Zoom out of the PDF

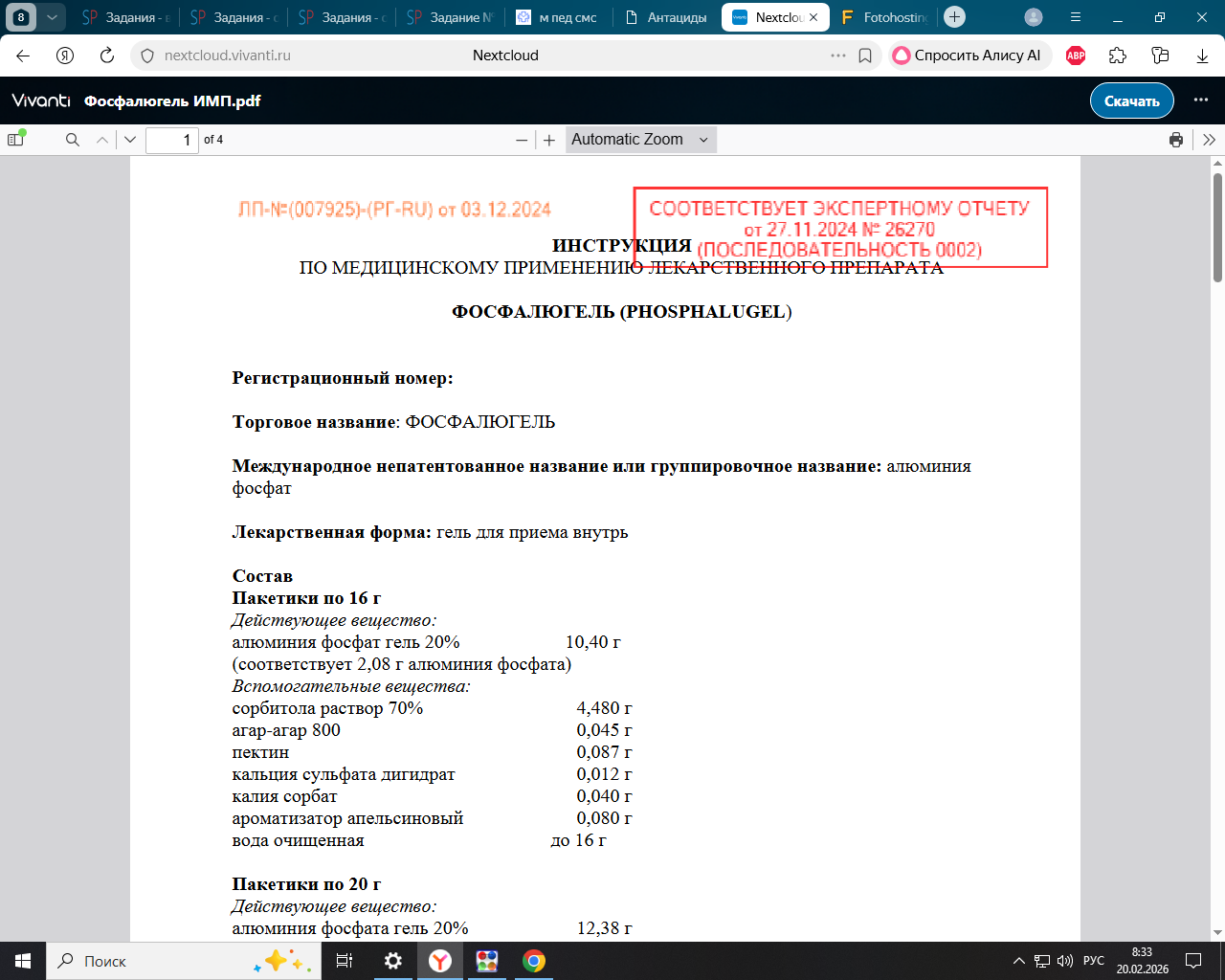[x=522, y=140]
